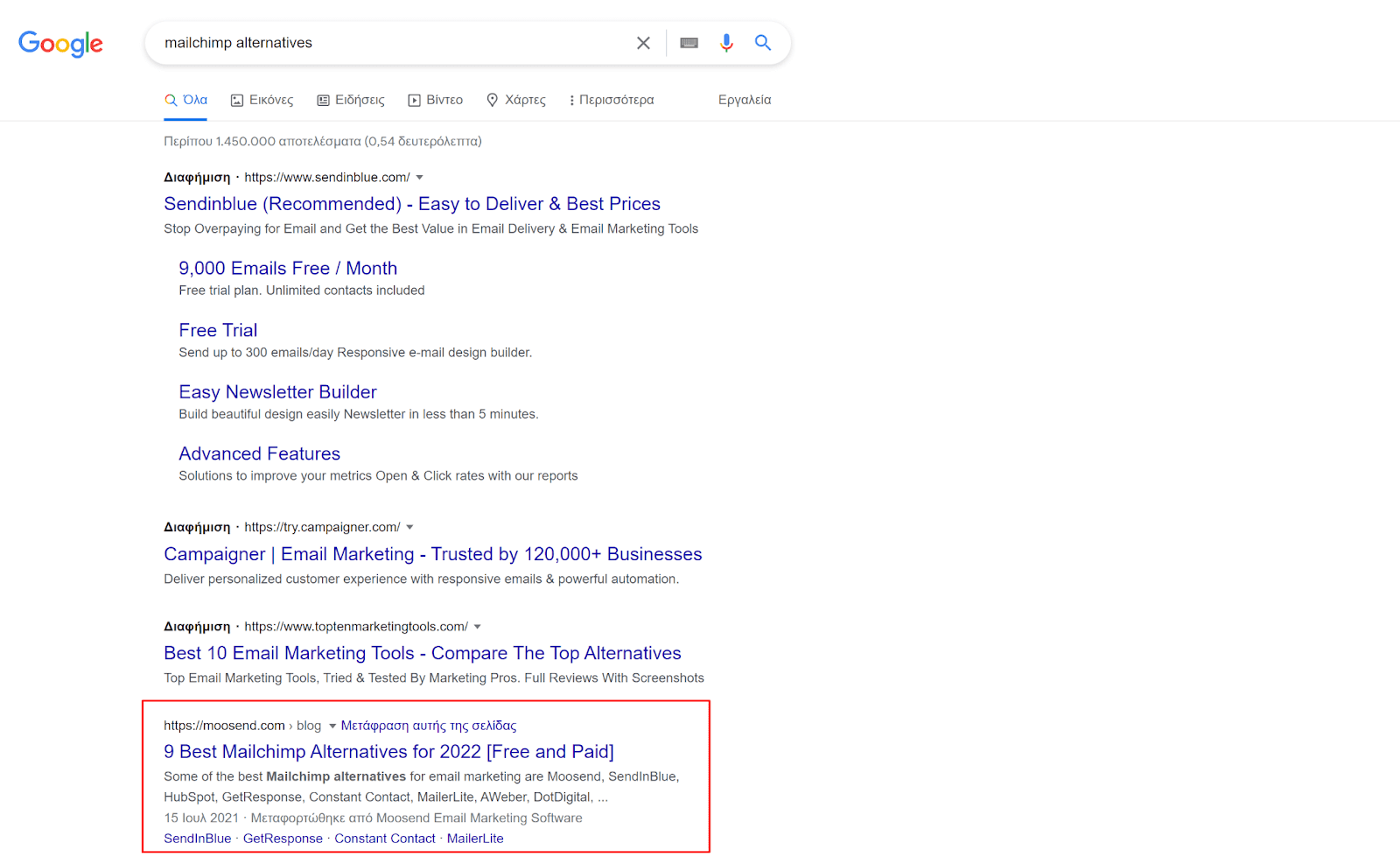1400x864 pixels.
Task: Click the https://try.campaigner.com/ ad URL
Action: tap(322, 527)
